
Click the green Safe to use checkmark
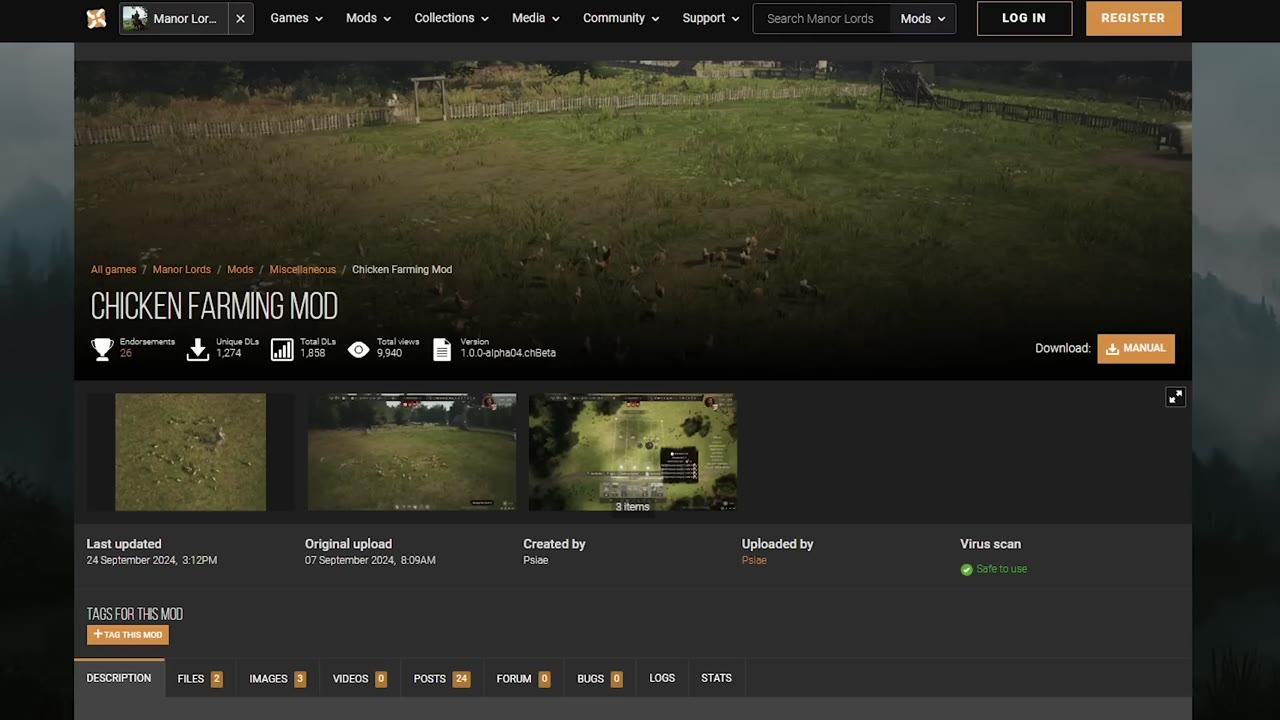pyautogui.click(x=966, y=569)
